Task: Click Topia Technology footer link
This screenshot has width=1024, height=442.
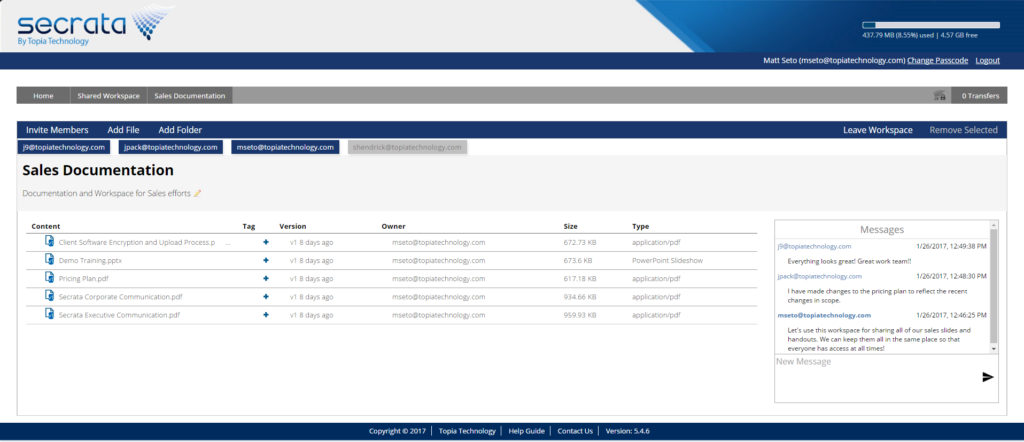Action: tap(466, 431)
